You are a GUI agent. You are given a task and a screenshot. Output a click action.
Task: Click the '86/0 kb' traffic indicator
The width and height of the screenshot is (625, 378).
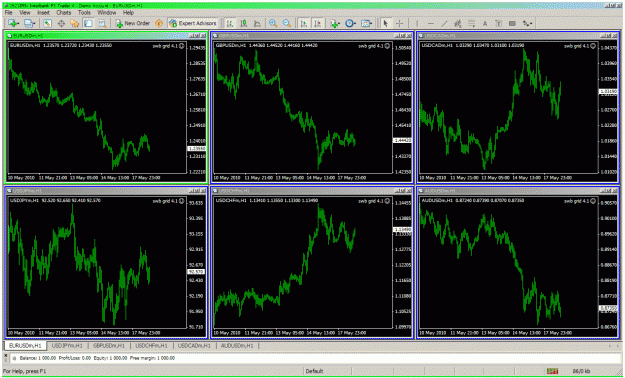point(581,371)
